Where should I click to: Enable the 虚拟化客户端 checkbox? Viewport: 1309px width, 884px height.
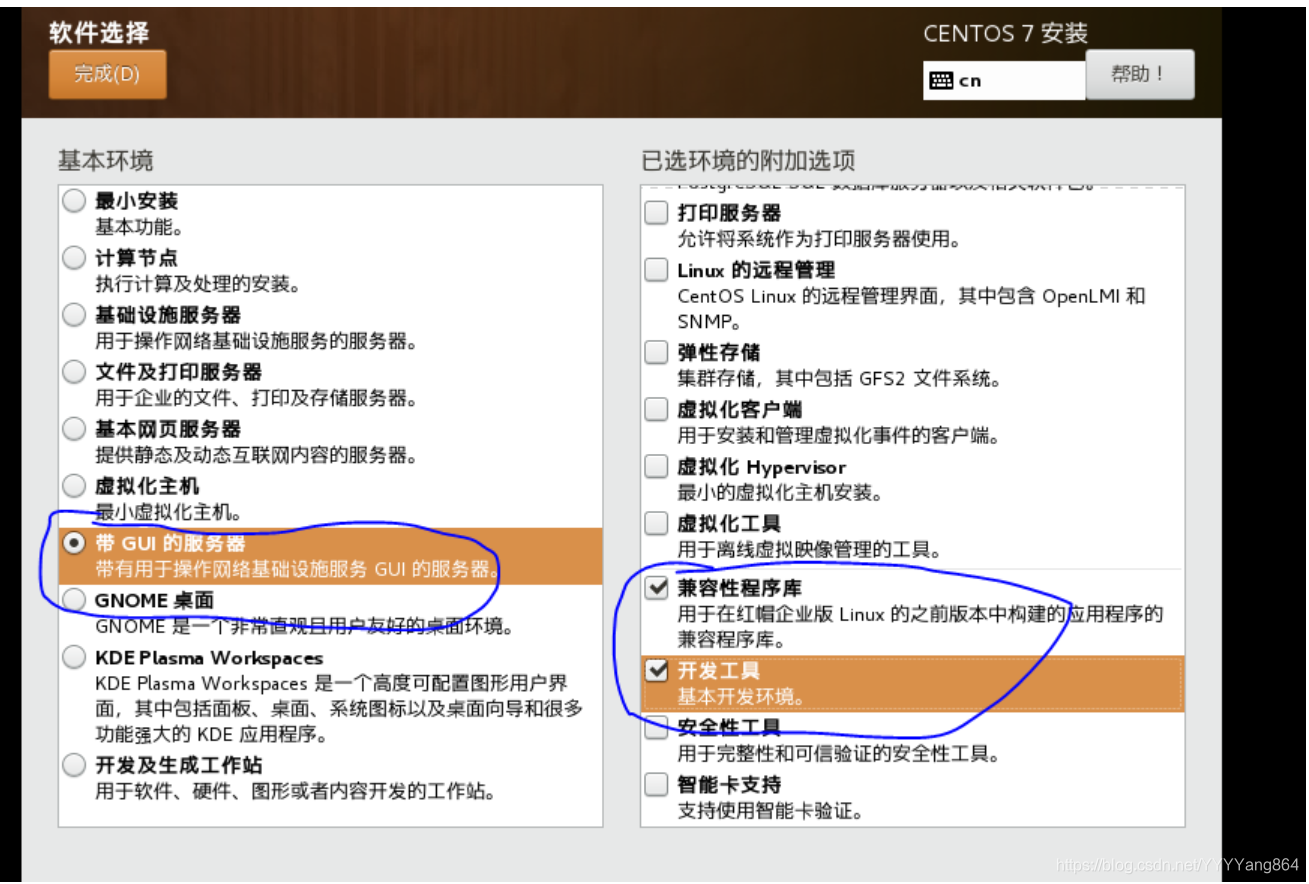656,409
